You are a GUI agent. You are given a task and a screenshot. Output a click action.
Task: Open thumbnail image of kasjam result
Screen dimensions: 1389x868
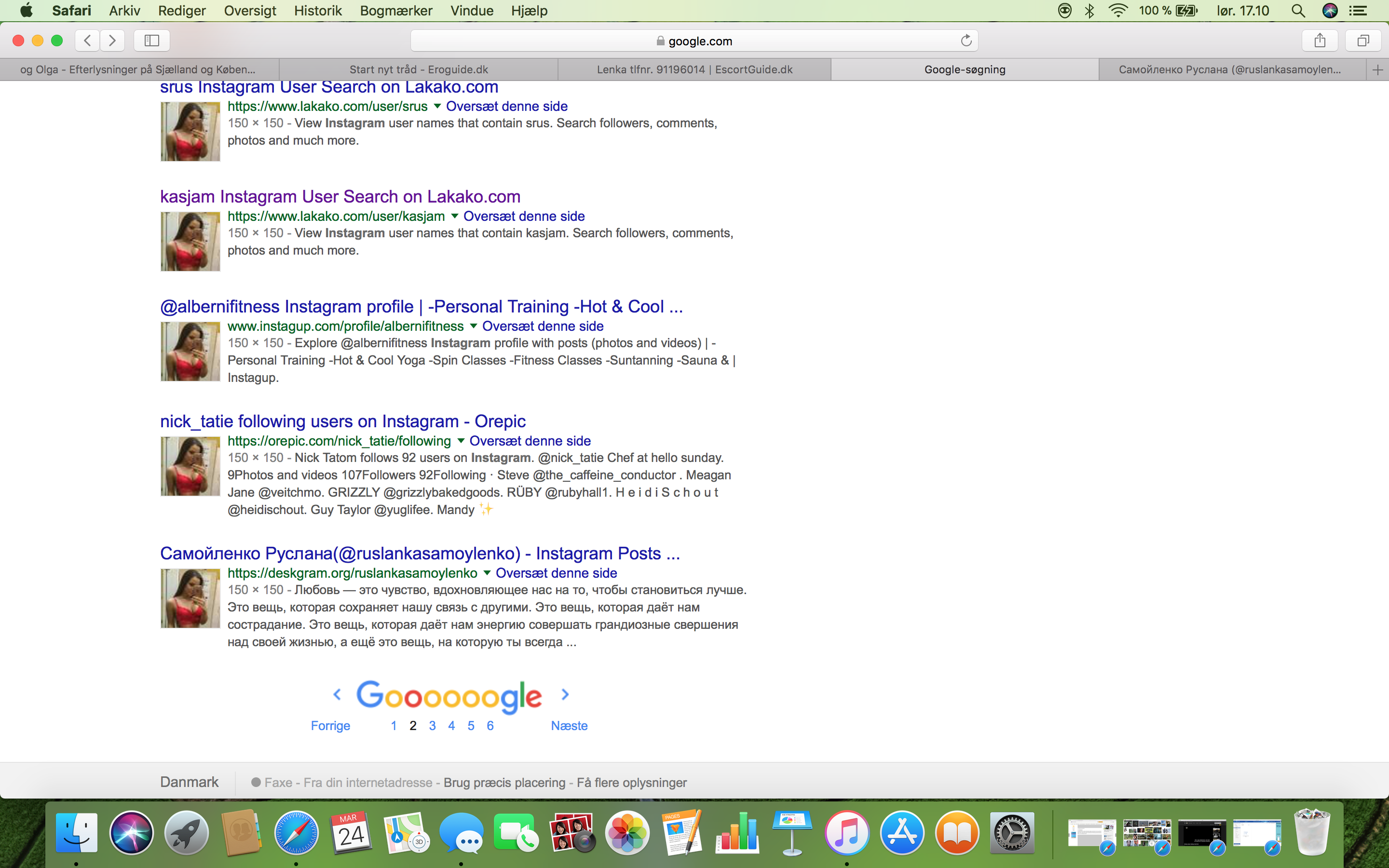[191, 242]
